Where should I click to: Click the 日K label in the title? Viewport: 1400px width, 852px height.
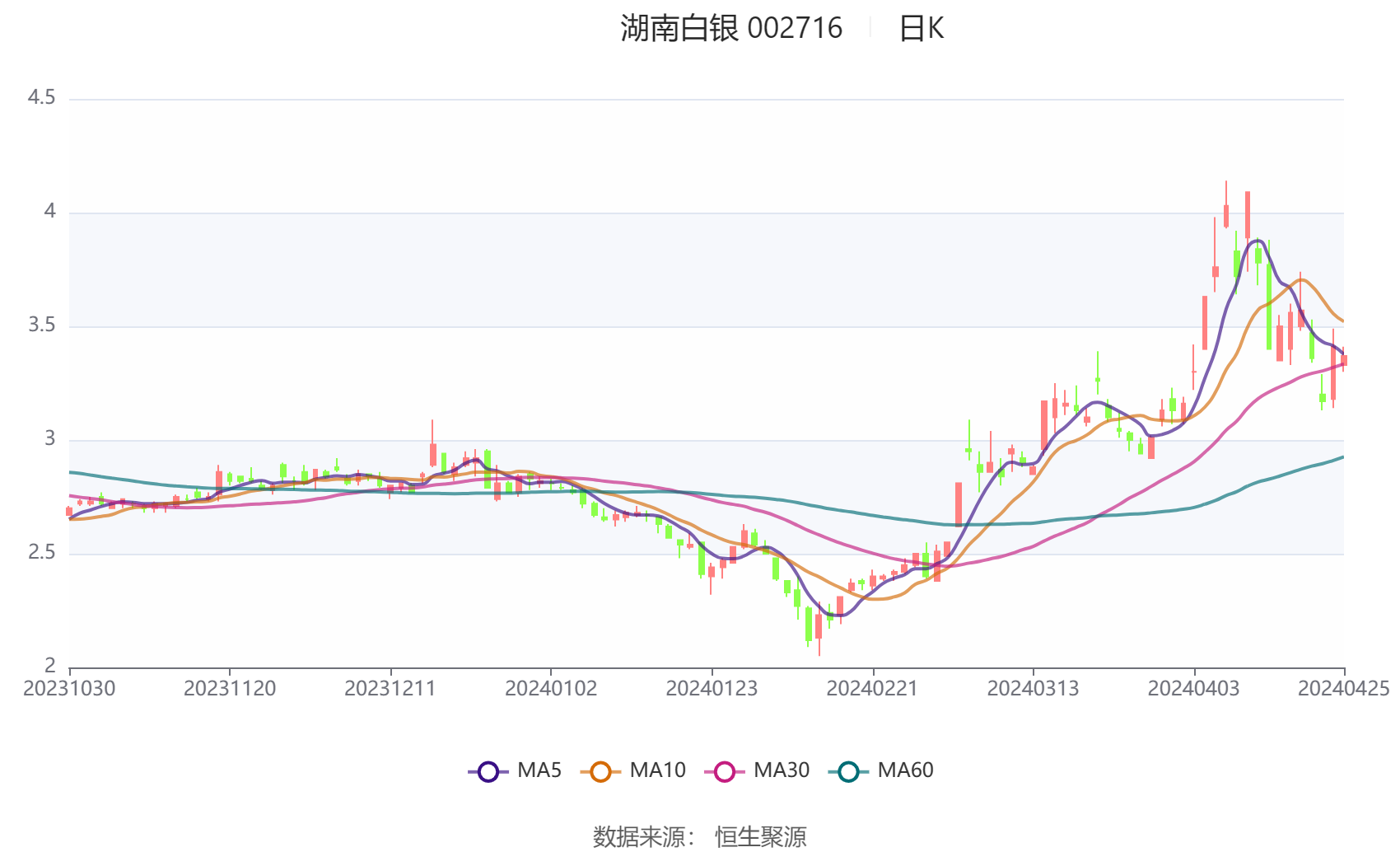tap(921, 28)
